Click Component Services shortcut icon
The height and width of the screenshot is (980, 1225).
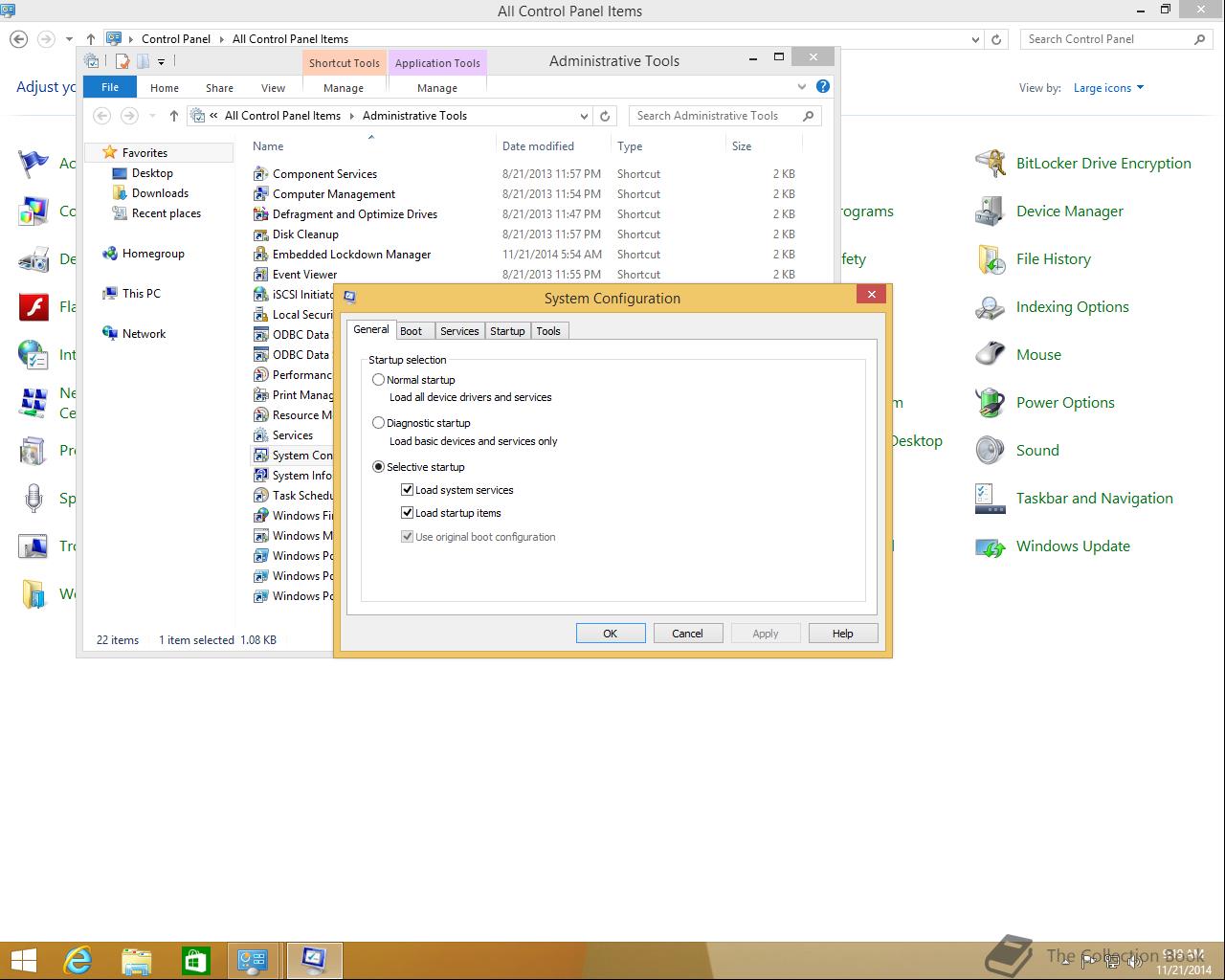click(x=260, y=174)
